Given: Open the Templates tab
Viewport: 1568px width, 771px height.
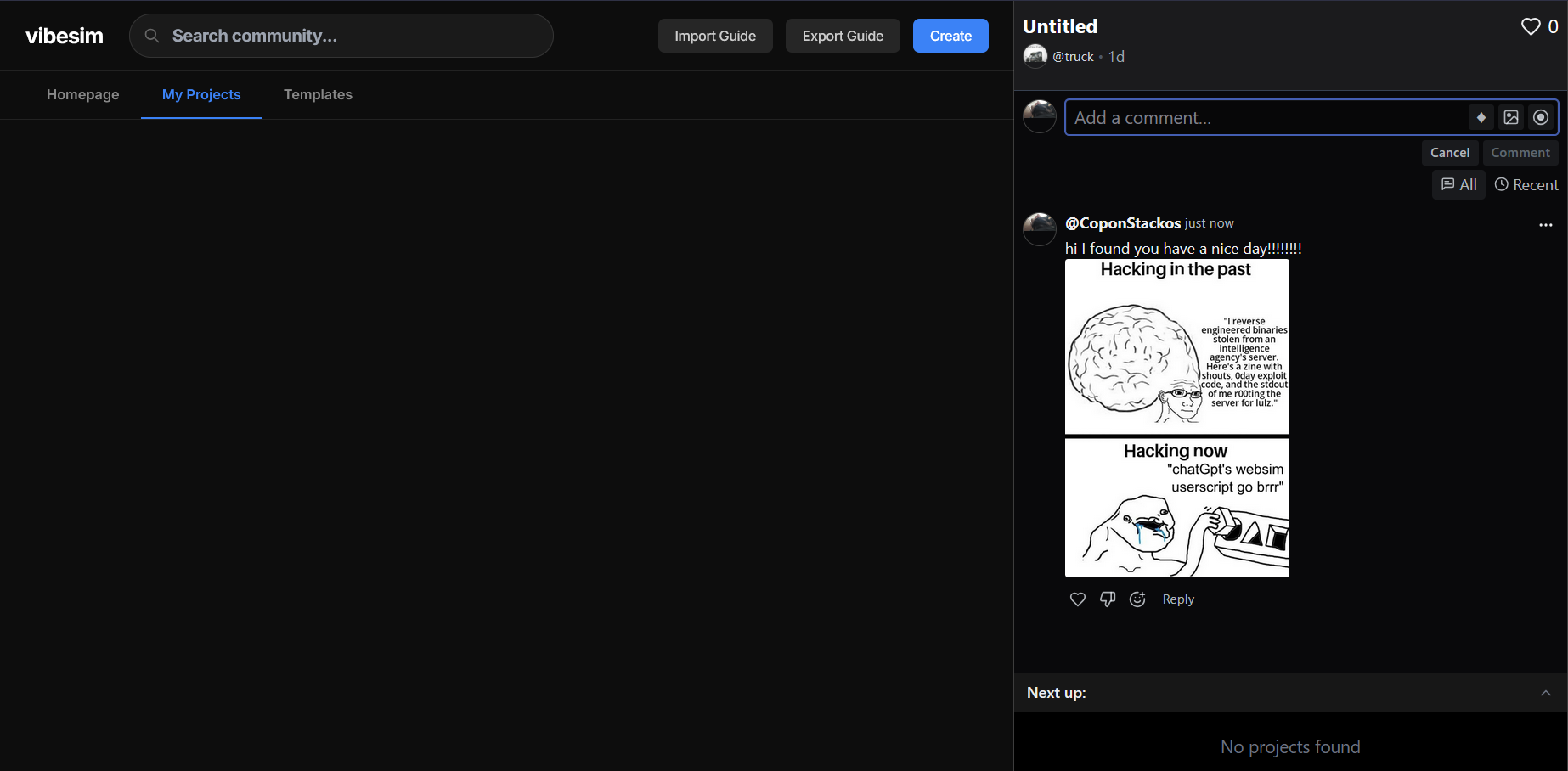Looking at the screenshot, I should click(318, 95).
